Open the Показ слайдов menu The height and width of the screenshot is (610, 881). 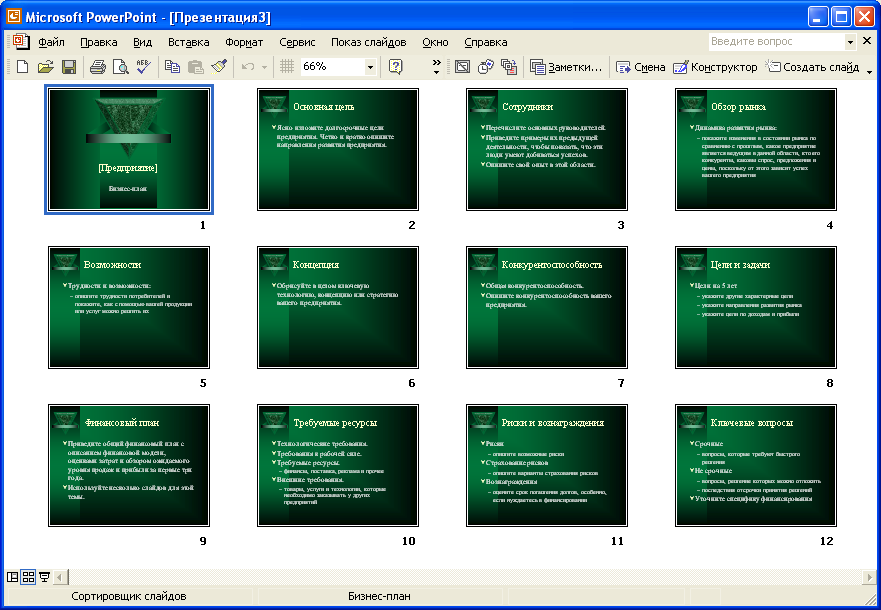tap(368, 42)
